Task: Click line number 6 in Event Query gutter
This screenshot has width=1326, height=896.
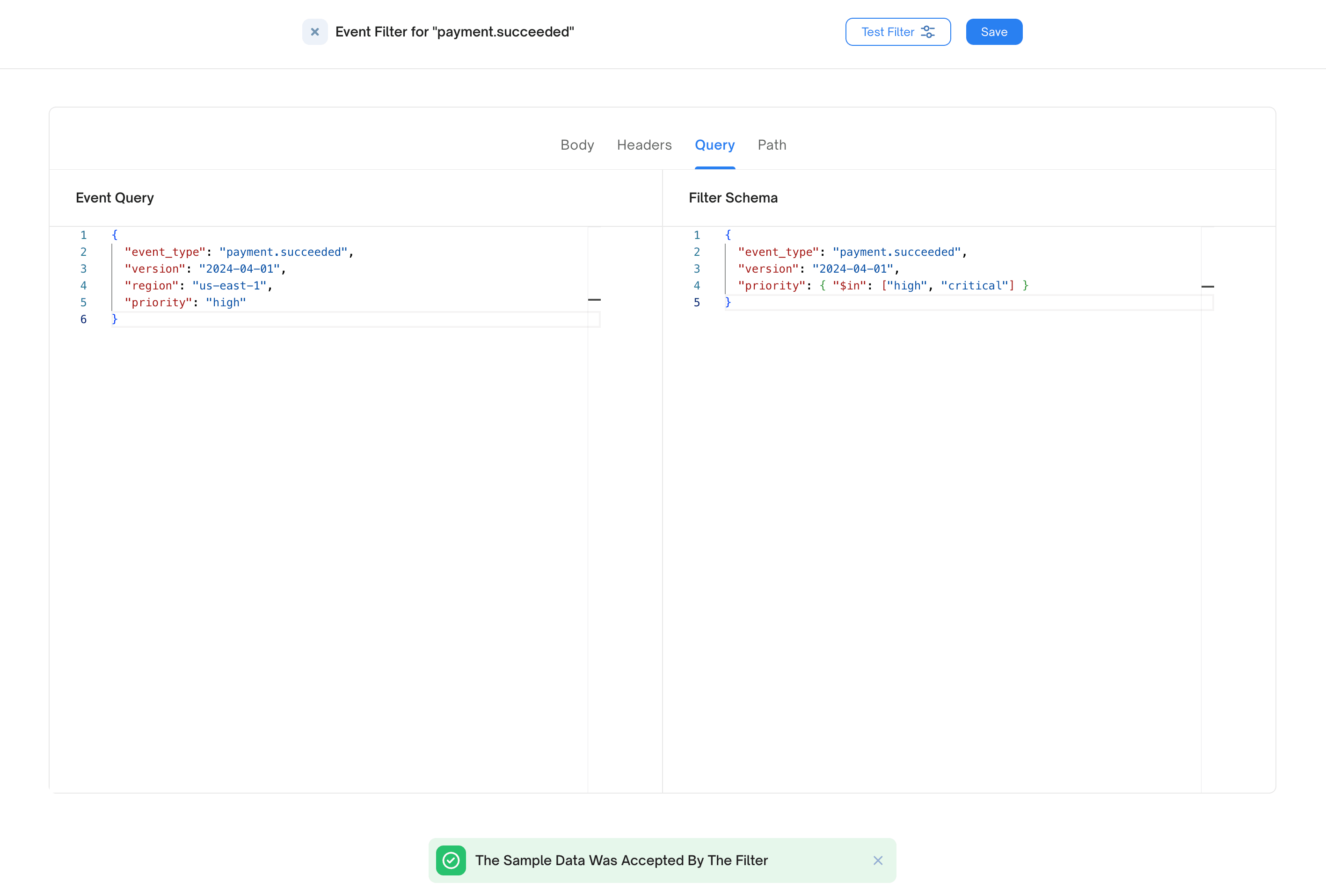Action: (83, 319)
